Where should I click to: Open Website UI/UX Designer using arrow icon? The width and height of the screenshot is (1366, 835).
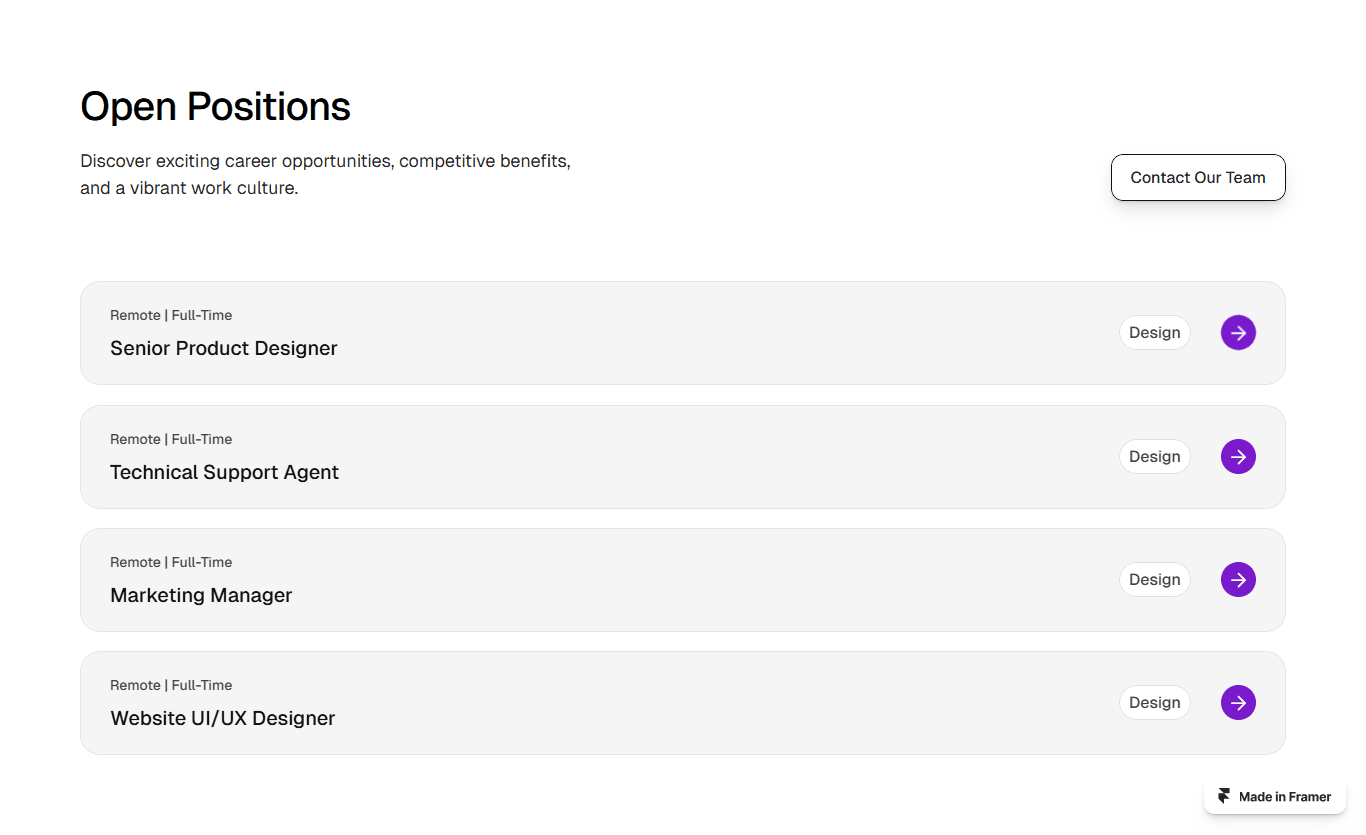(x=1238, y=703)
